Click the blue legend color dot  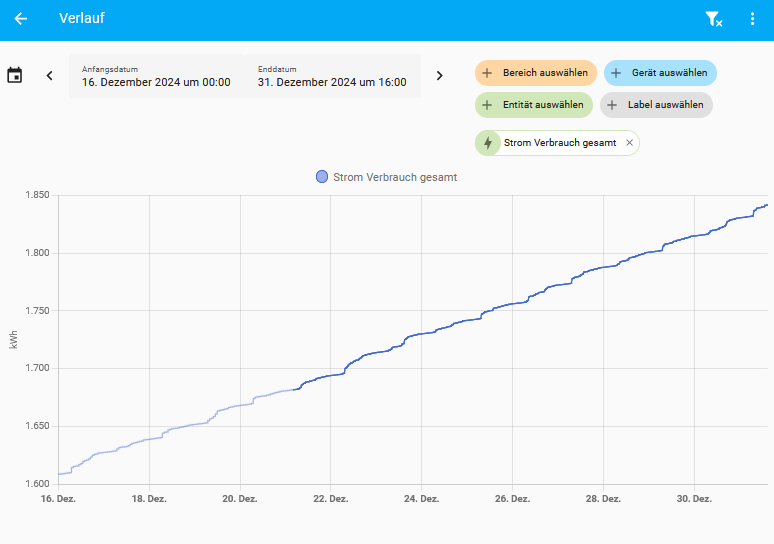322,177
